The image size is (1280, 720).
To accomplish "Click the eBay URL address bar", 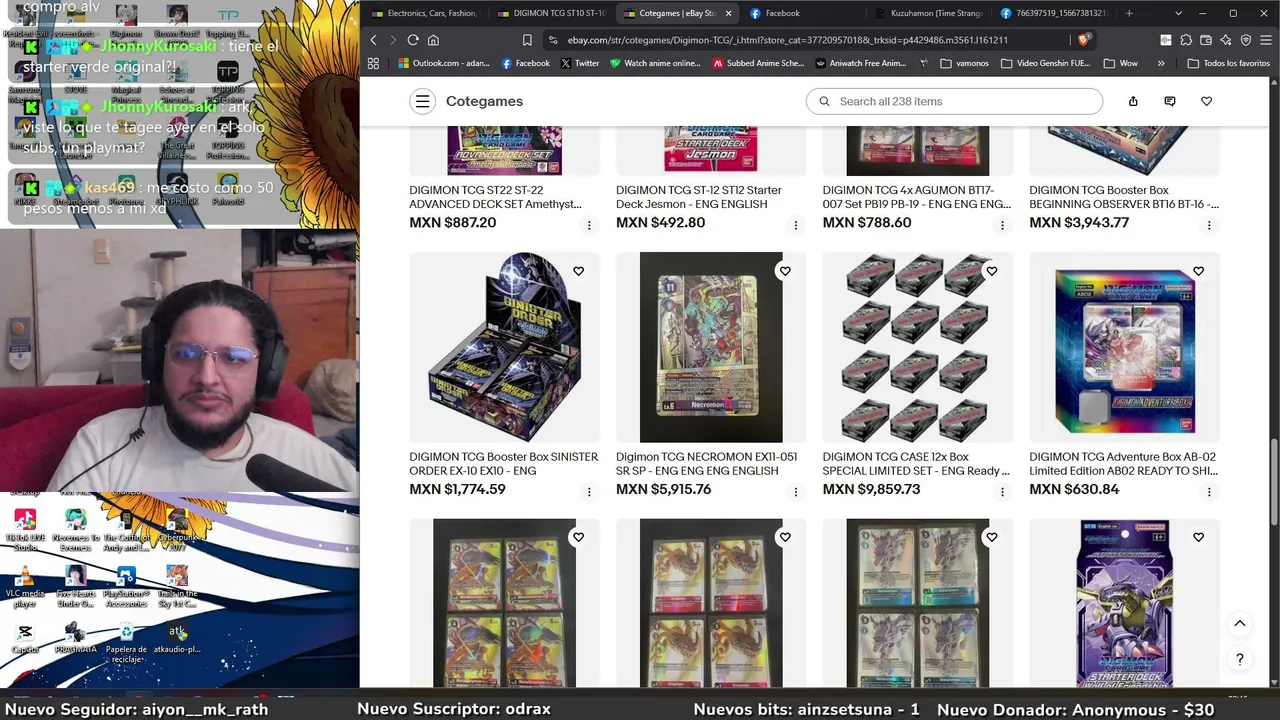I will point(790,40).
